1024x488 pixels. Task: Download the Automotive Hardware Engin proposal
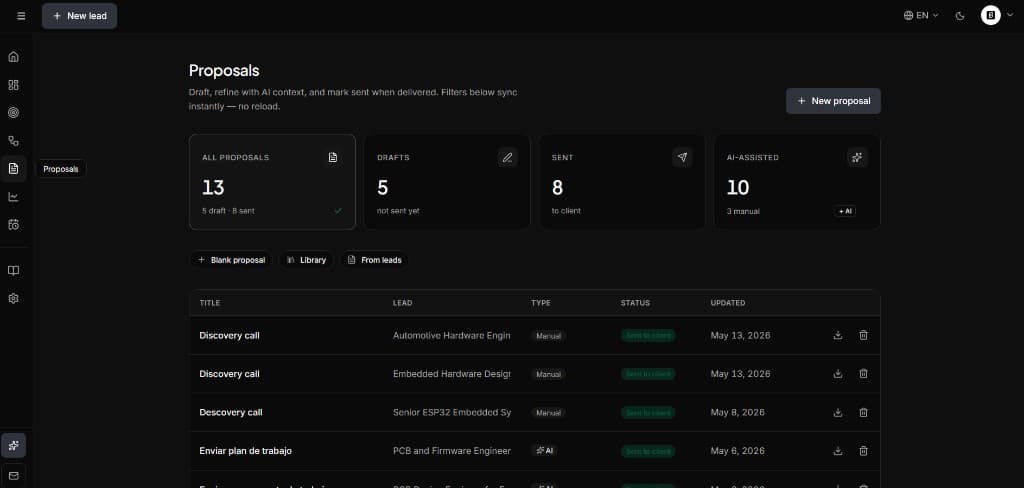pos(838,335)
